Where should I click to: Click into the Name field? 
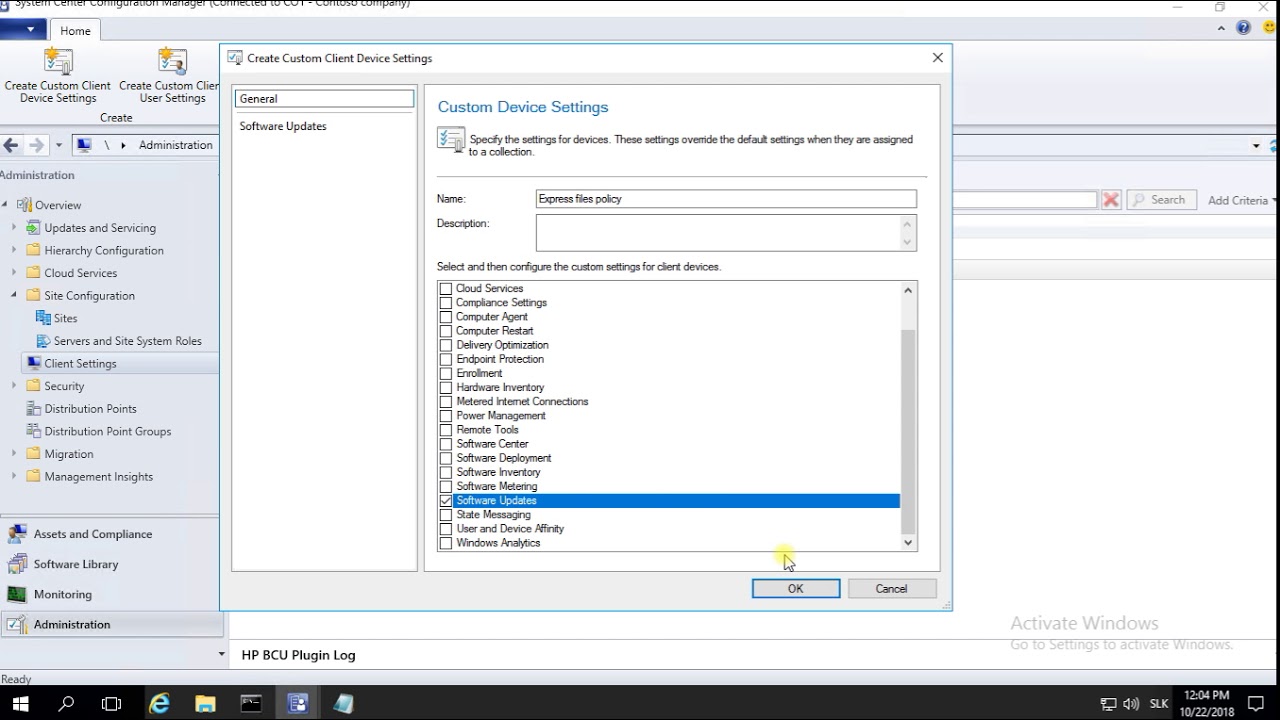tap(726, 199)
